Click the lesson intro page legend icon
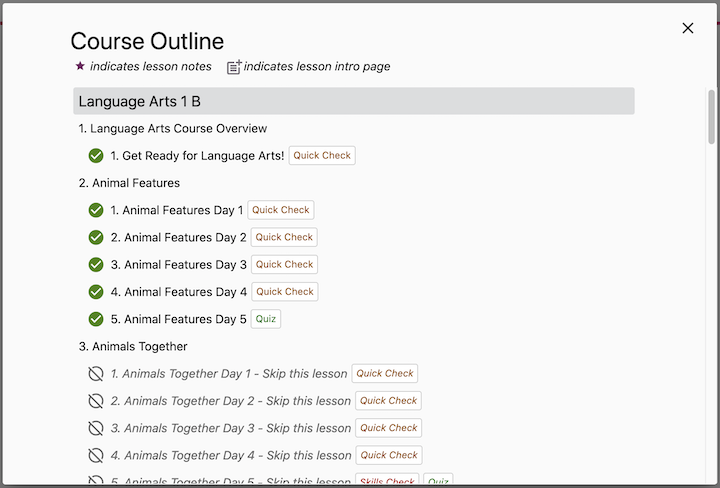Viewport: 720px width, 488px height. click(x=234, y=67)
